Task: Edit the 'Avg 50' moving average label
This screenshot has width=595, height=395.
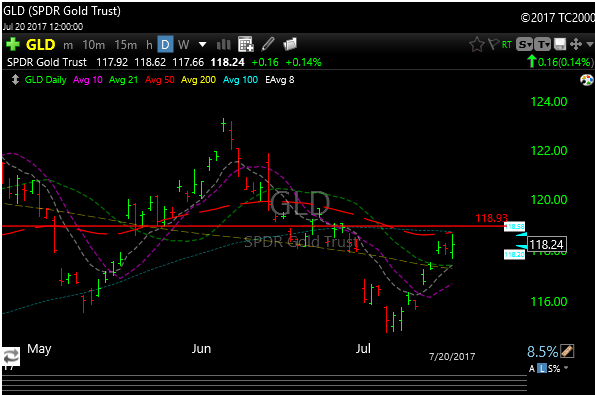Action: tap(160, 80)
